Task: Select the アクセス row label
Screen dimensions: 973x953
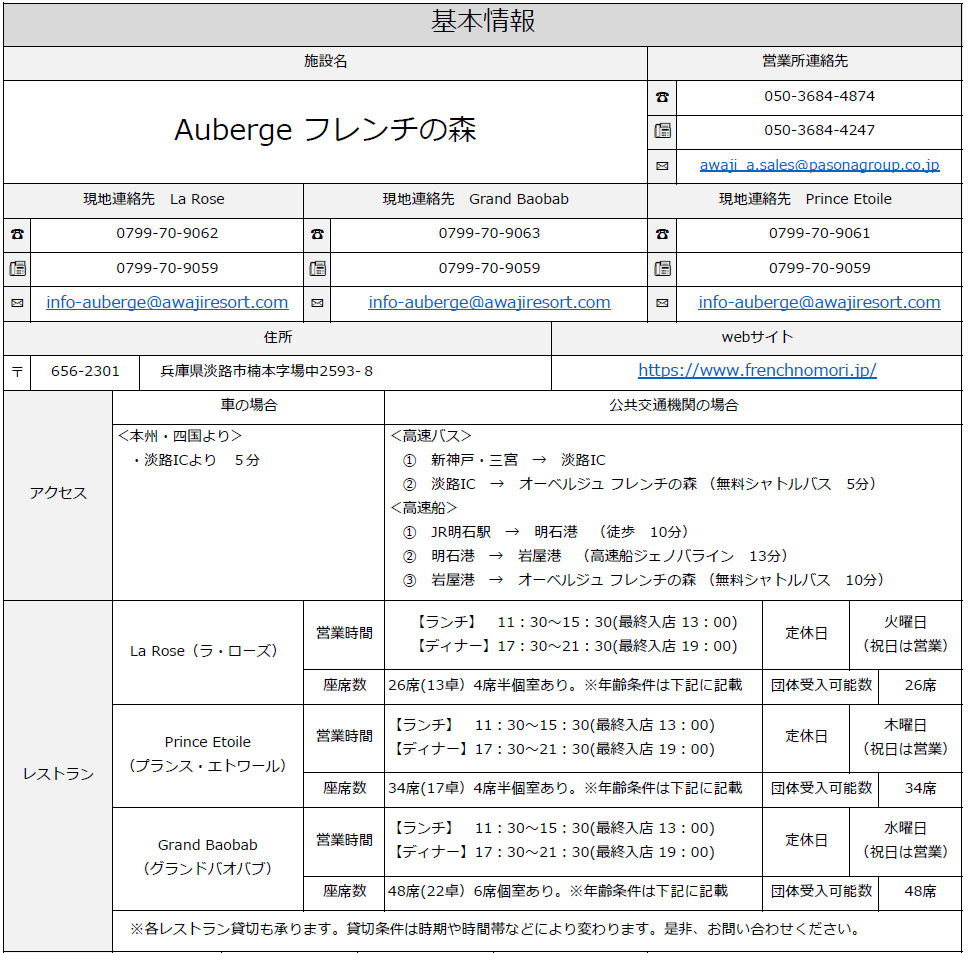Action: (58, 494)
